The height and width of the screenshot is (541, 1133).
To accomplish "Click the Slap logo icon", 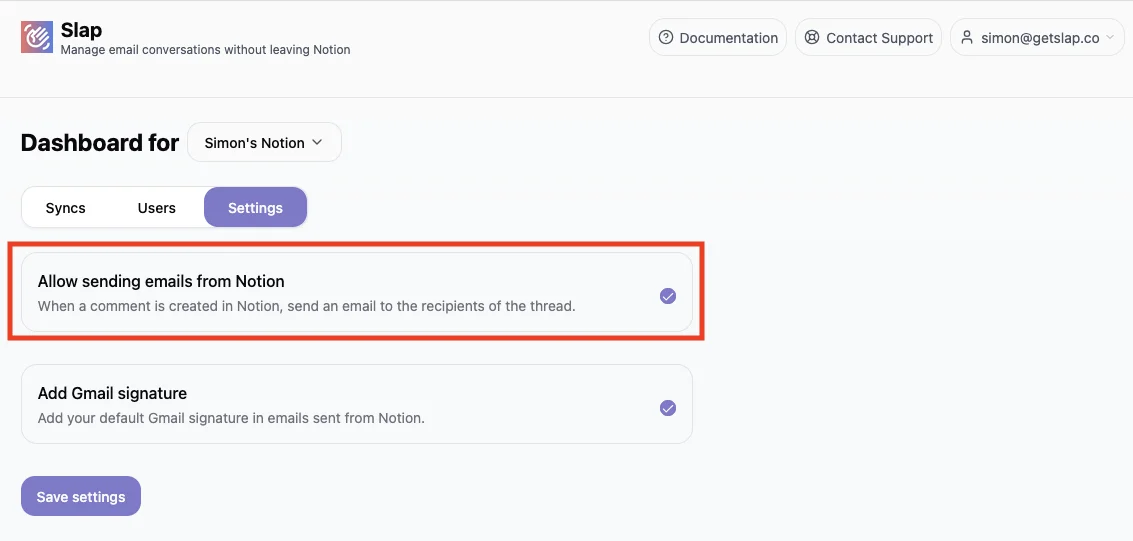I will (x=37, y=38).
